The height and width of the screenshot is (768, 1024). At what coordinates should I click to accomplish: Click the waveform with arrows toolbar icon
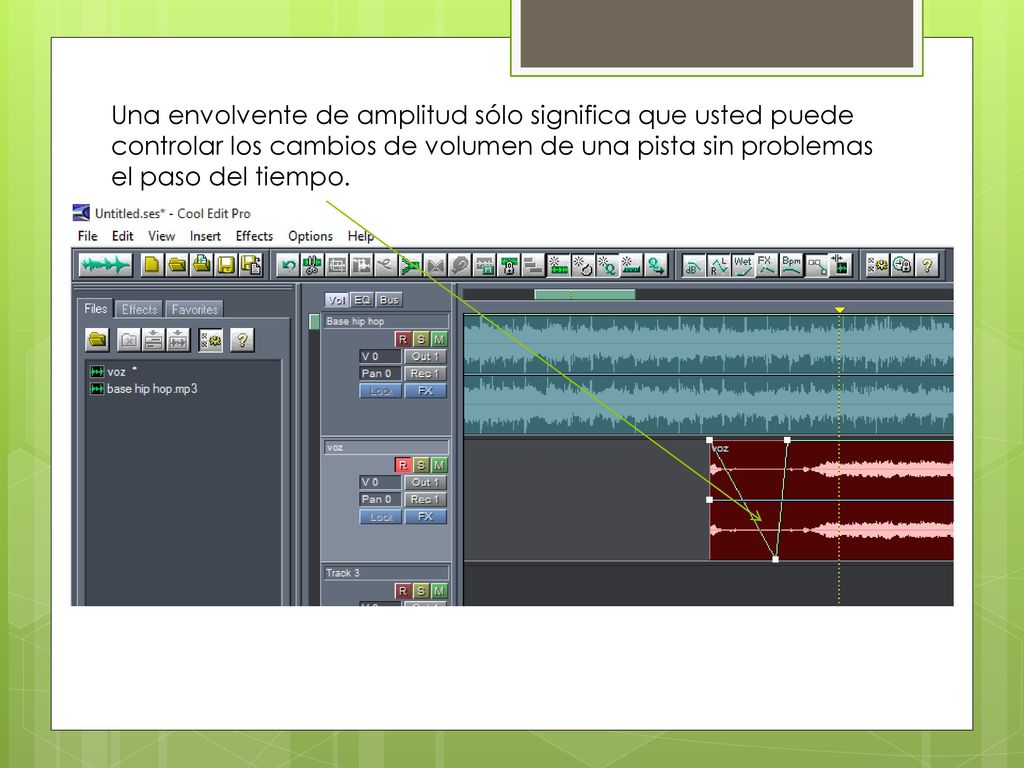coord(840,265)
